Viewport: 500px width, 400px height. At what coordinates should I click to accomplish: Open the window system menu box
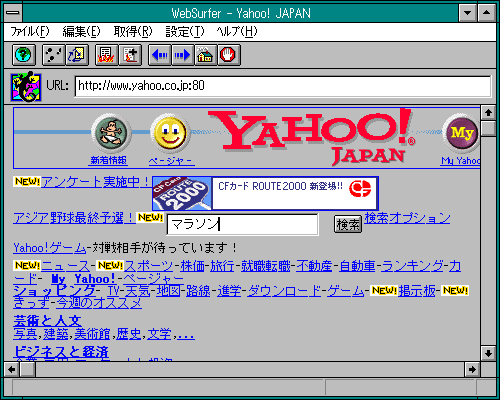click(13, 13)
